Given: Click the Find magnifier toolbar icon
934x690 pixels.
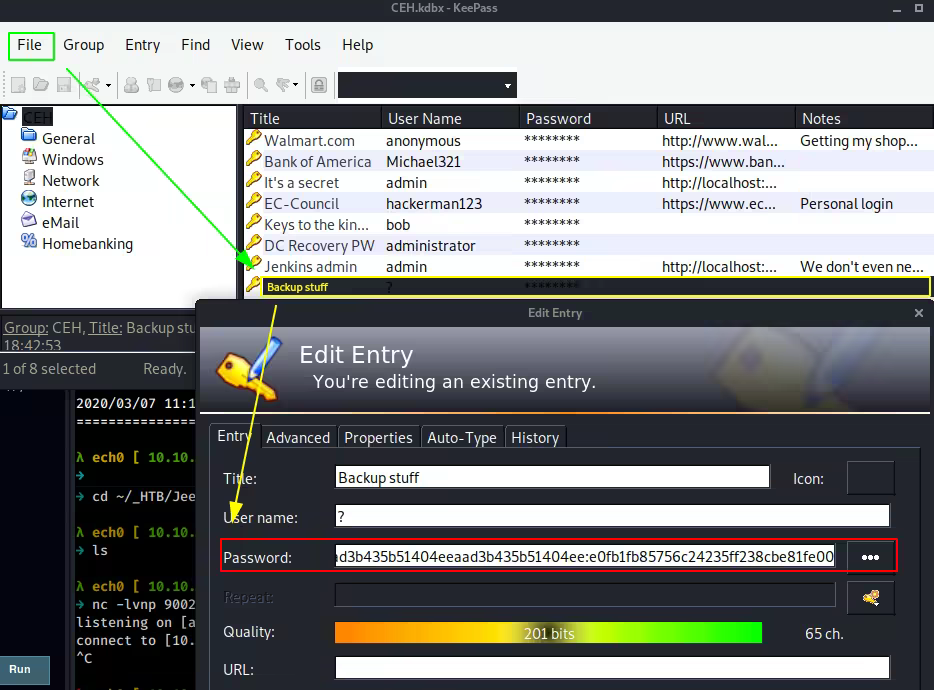Looking at the screenshot, I should (x=260, y=85).
